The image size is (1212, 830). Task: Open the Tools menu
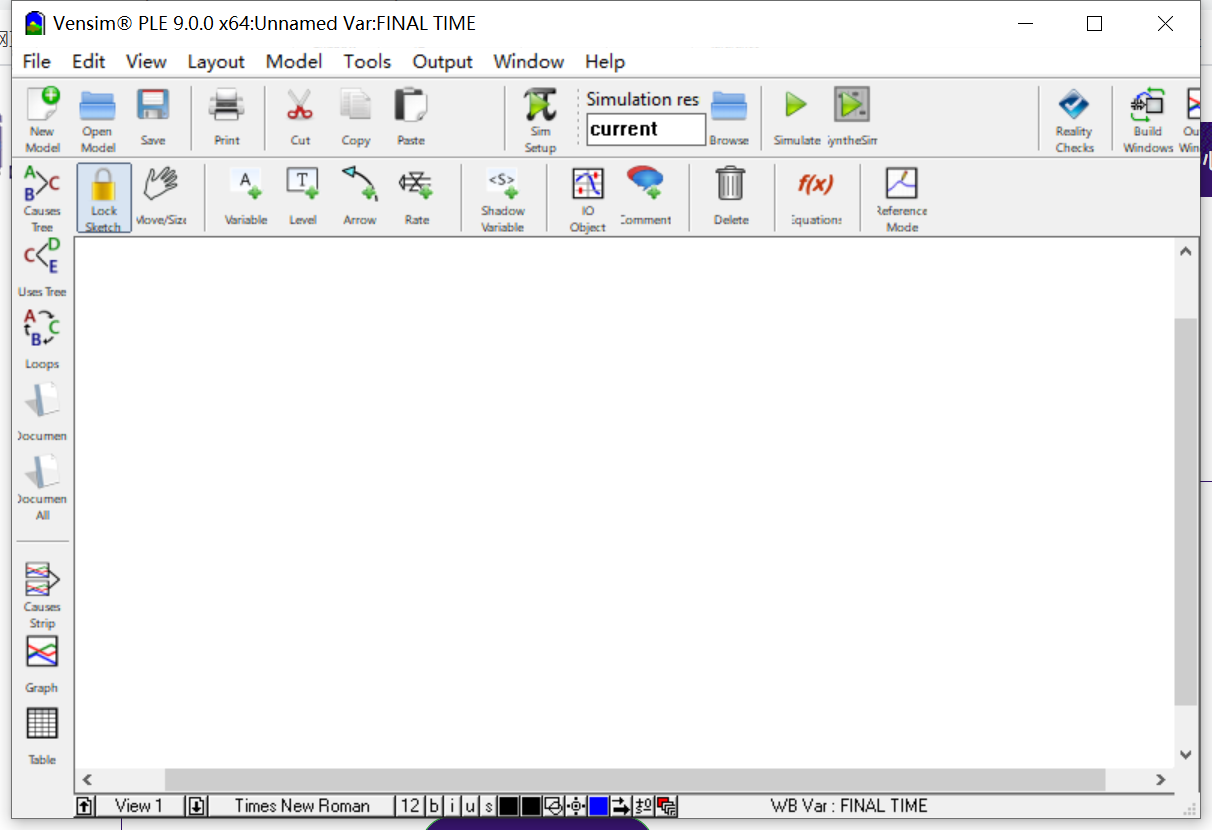coord(367,61)
